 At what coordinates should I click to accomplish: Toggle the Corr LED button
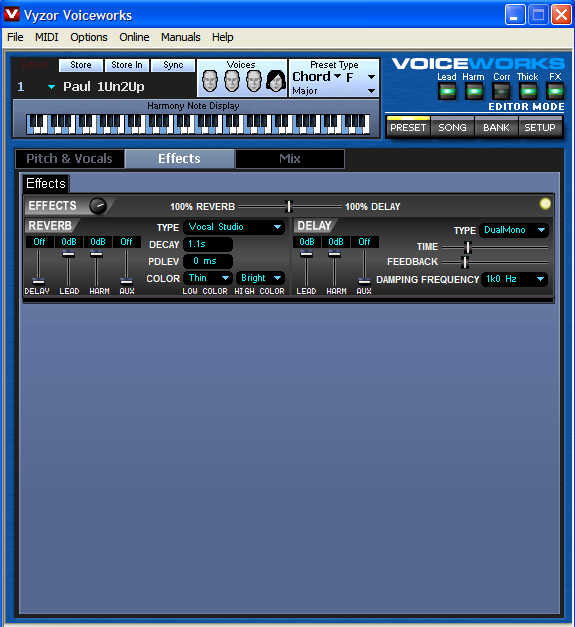click(501, 92)
